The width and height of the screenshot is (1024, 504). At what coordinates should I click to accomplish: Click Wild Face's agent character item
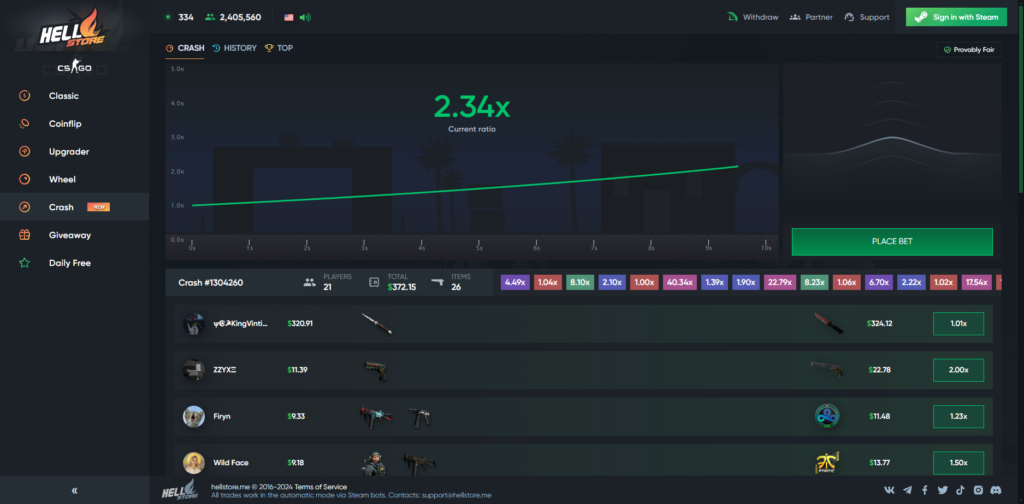(372, 462)
